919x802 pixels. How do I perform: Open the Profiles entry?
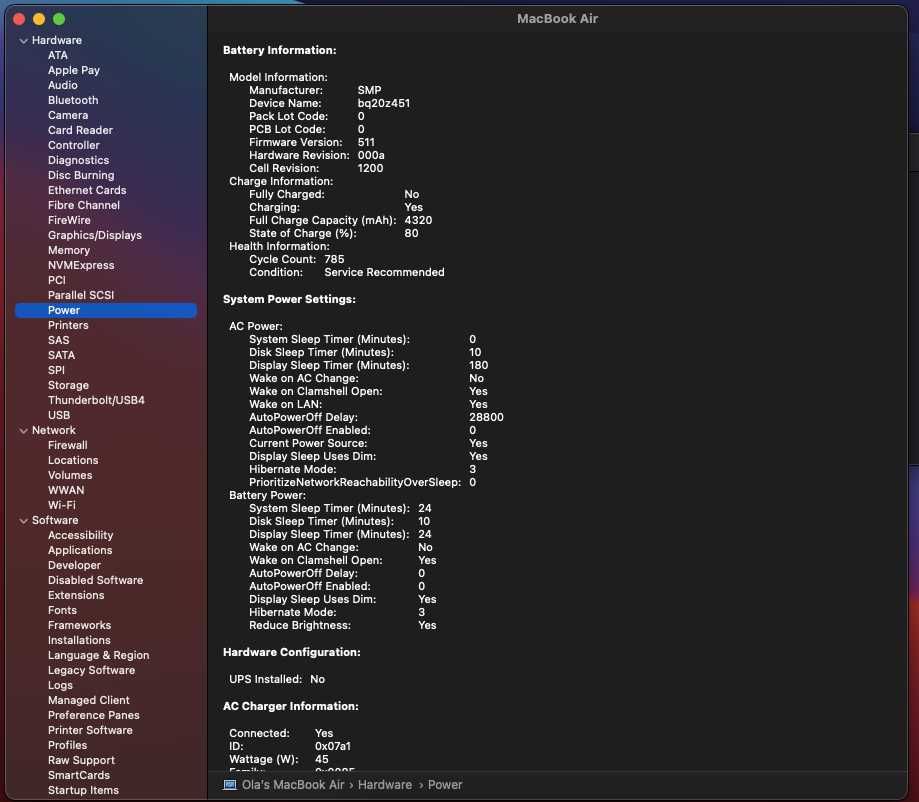(67, 745)
